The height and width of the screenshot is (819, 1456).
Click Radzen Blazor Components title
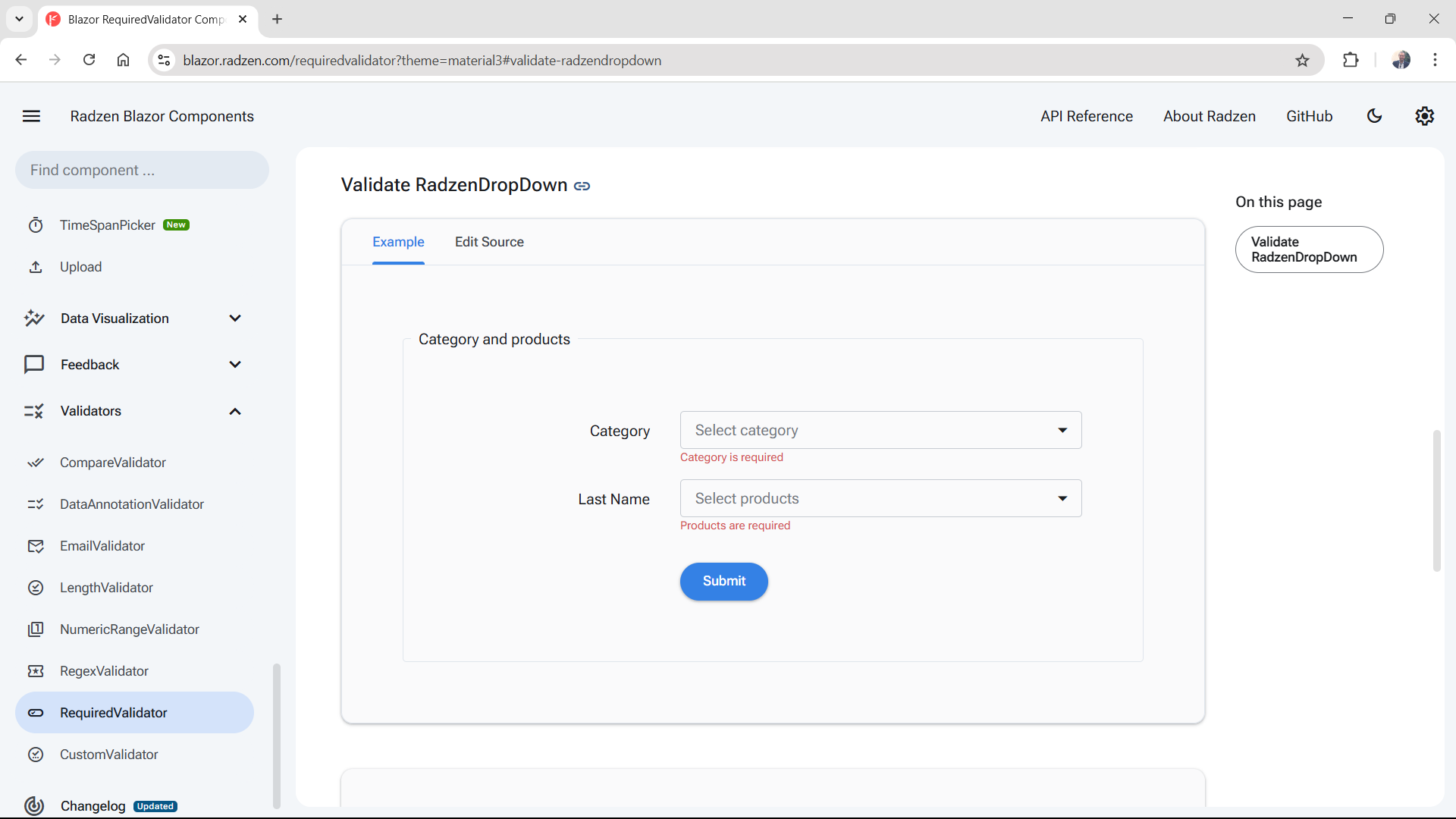click(162, 116)
